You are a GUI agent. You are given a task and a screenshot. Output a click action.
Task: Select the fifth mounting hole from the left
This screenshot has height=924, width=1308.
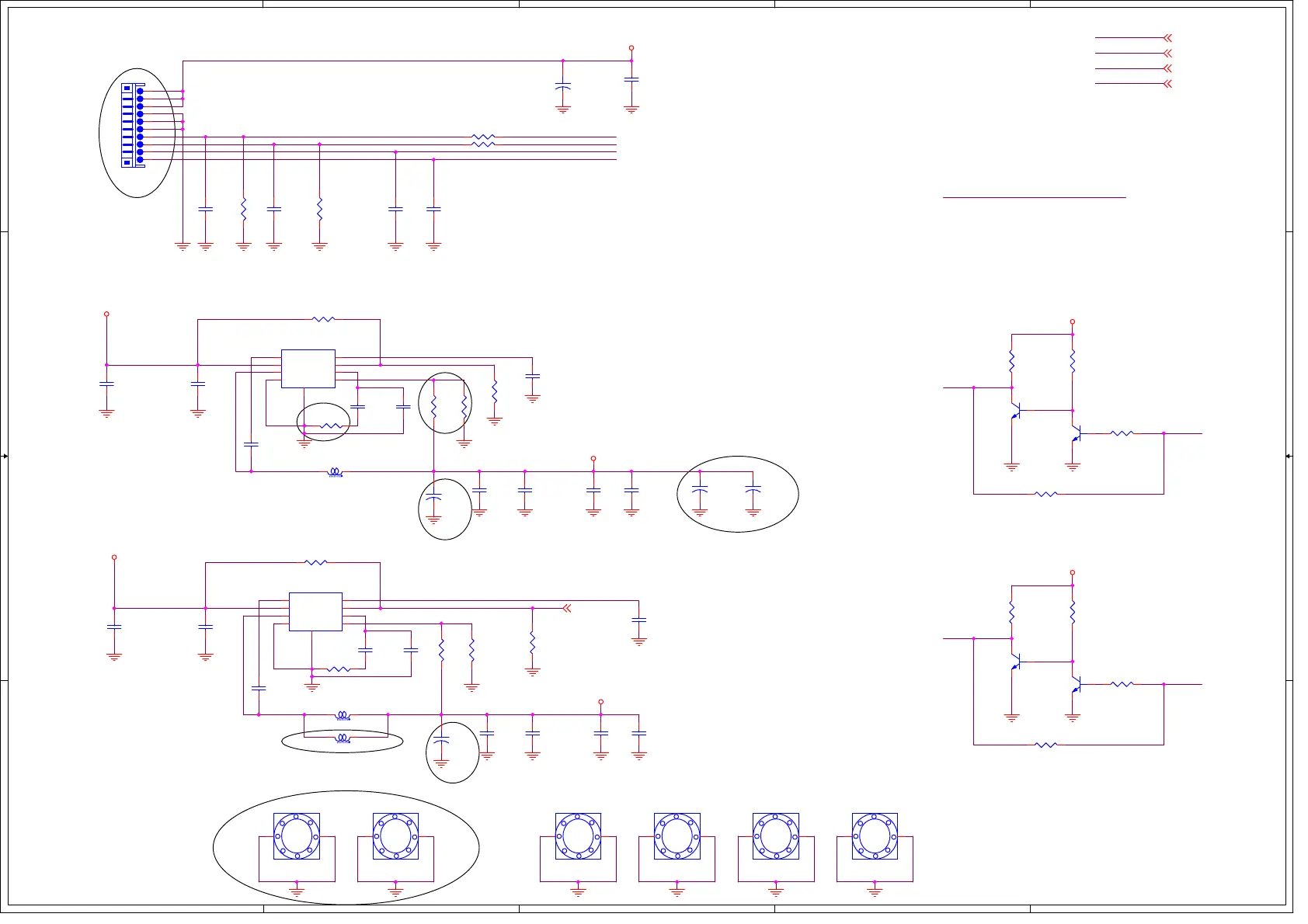(x=776, y=836)
